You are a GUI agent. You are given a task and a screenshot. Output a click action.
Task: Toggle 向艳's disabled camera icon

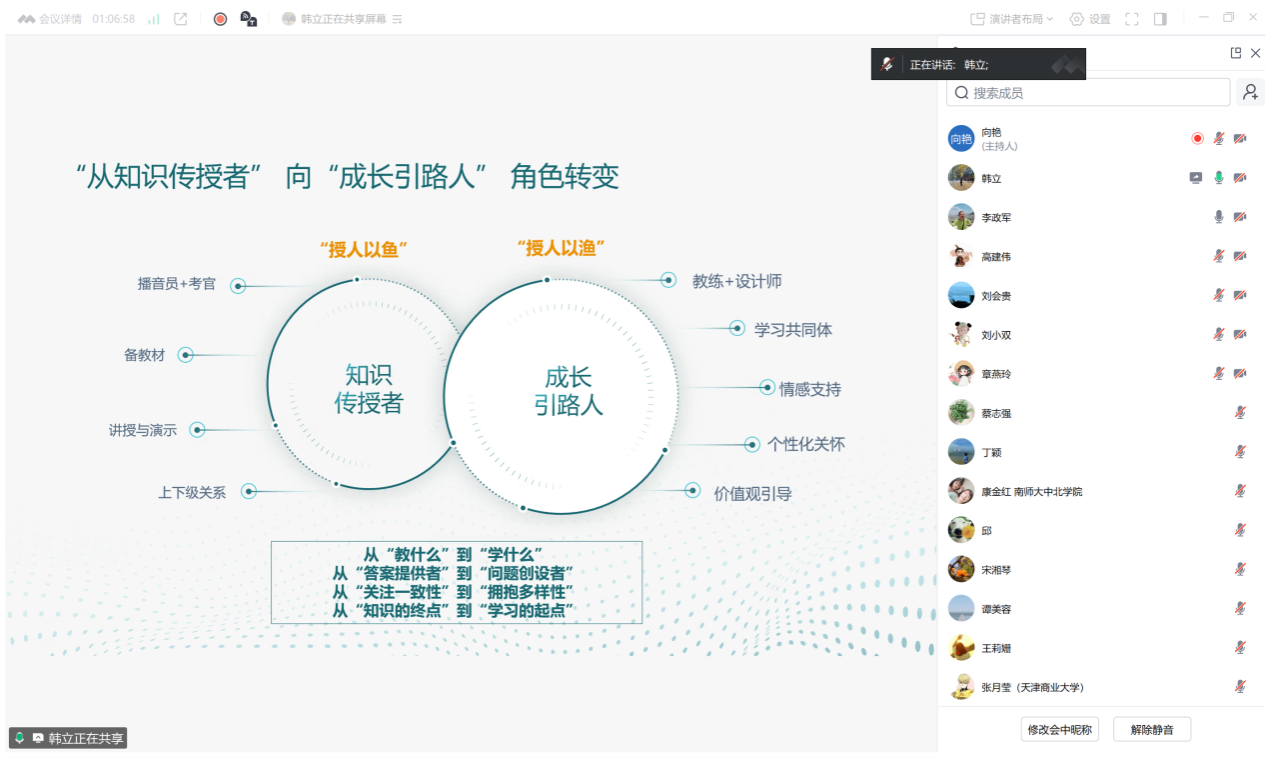1240,139
